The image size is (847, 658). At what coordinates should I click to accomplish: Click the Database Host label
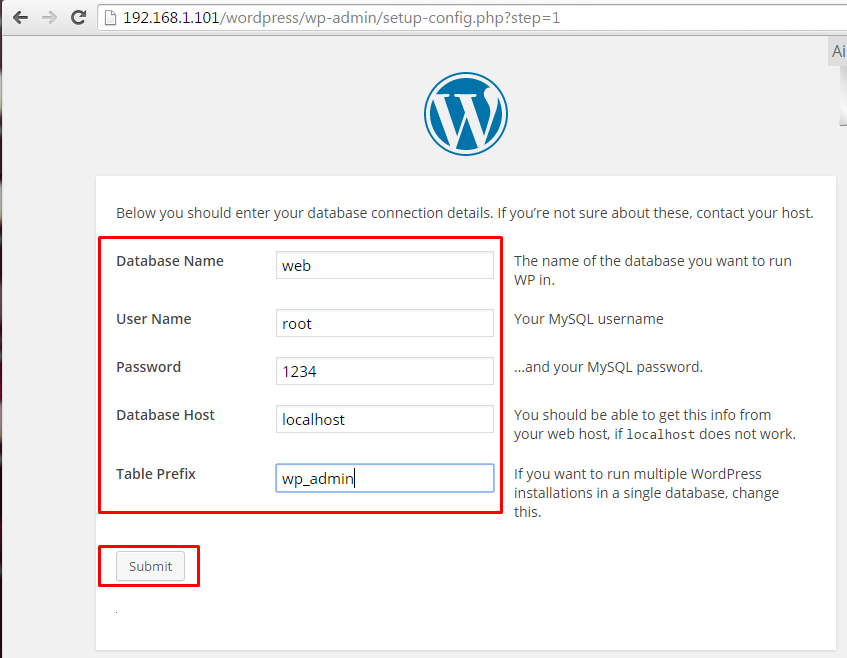(165, 415)
